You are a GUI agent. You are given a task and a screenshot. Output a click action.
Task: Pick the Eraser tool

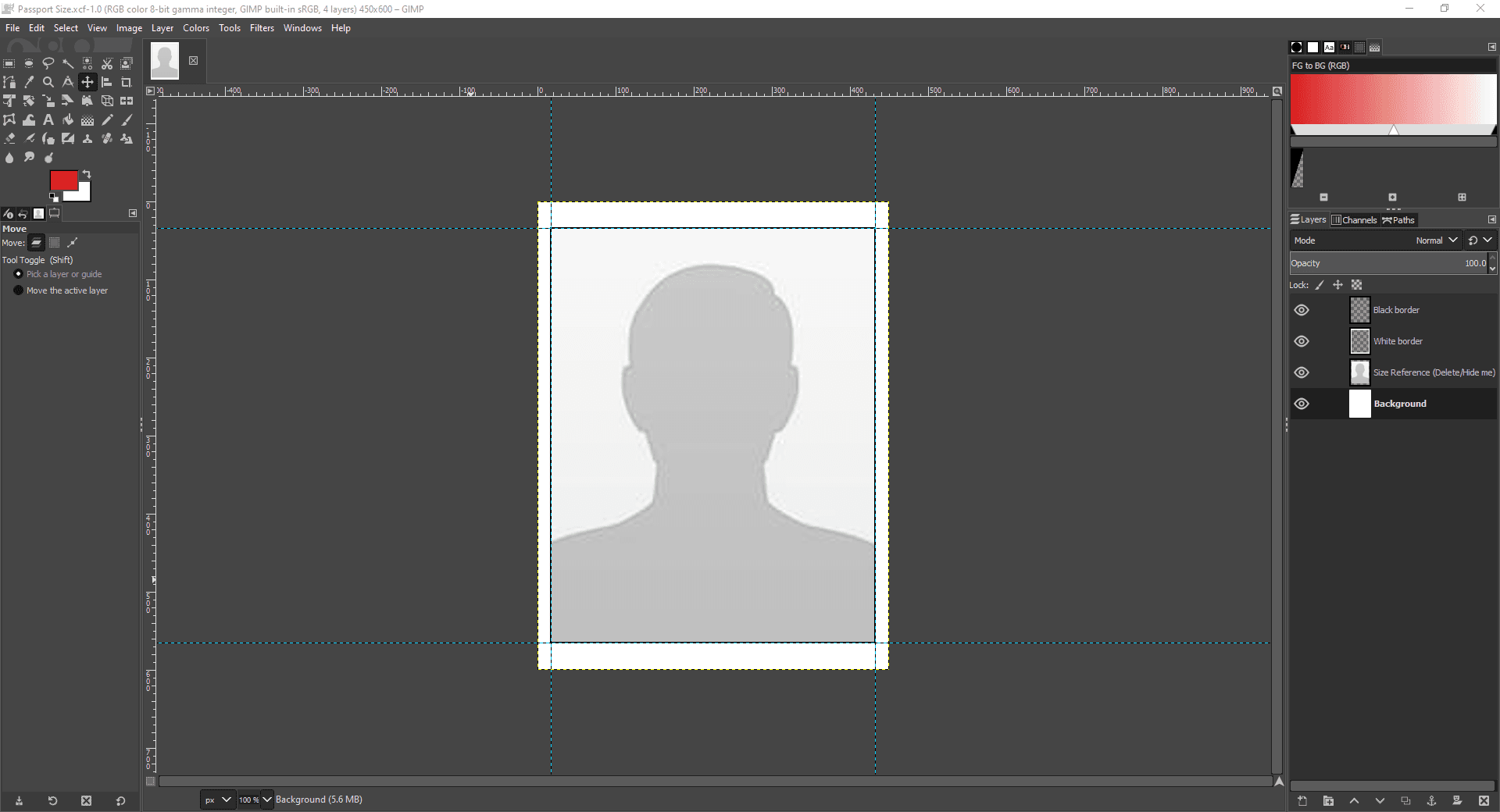9,138
